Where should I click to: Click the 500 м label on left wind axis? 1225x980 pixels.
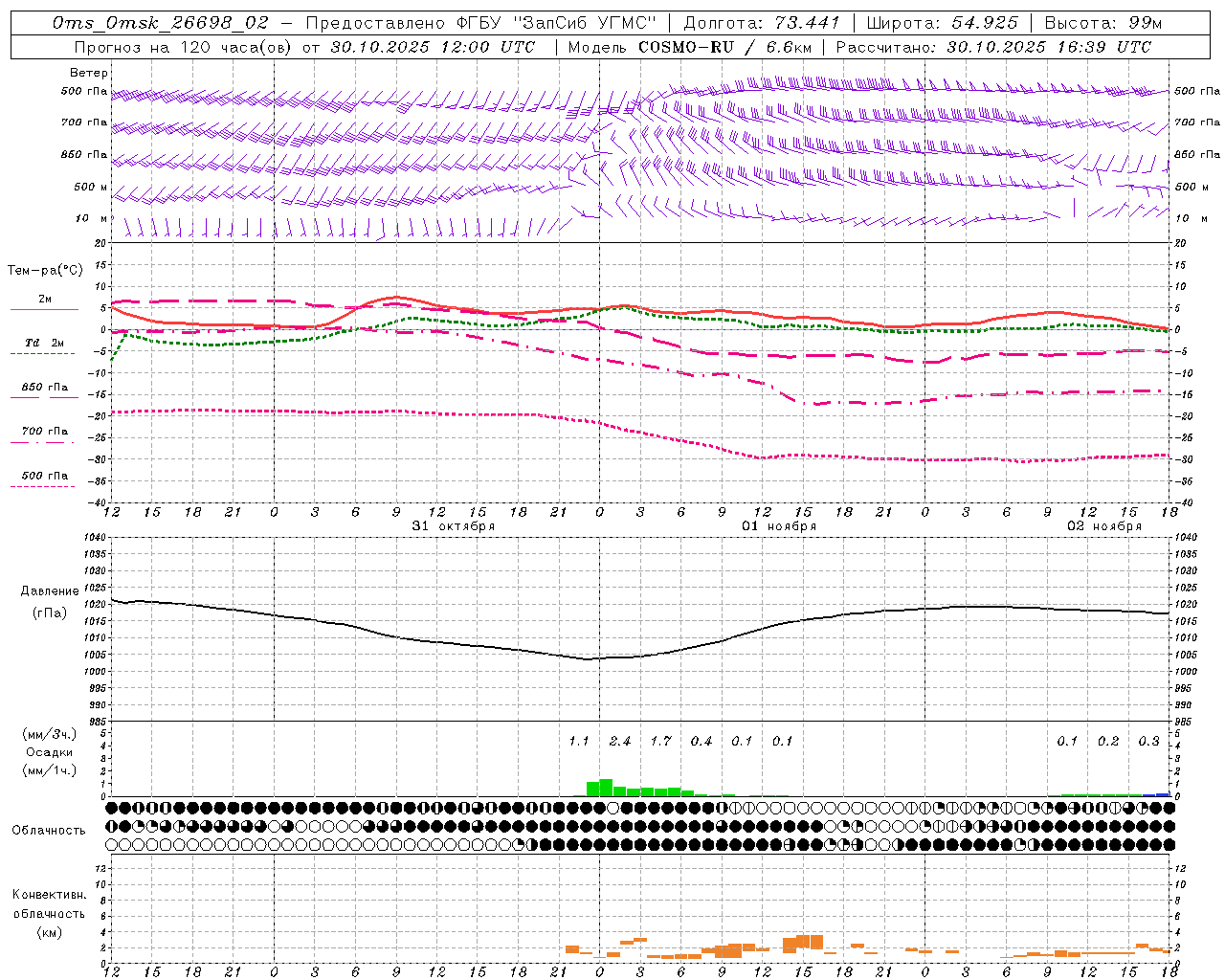pyautogui.click(x=91, y=187)
